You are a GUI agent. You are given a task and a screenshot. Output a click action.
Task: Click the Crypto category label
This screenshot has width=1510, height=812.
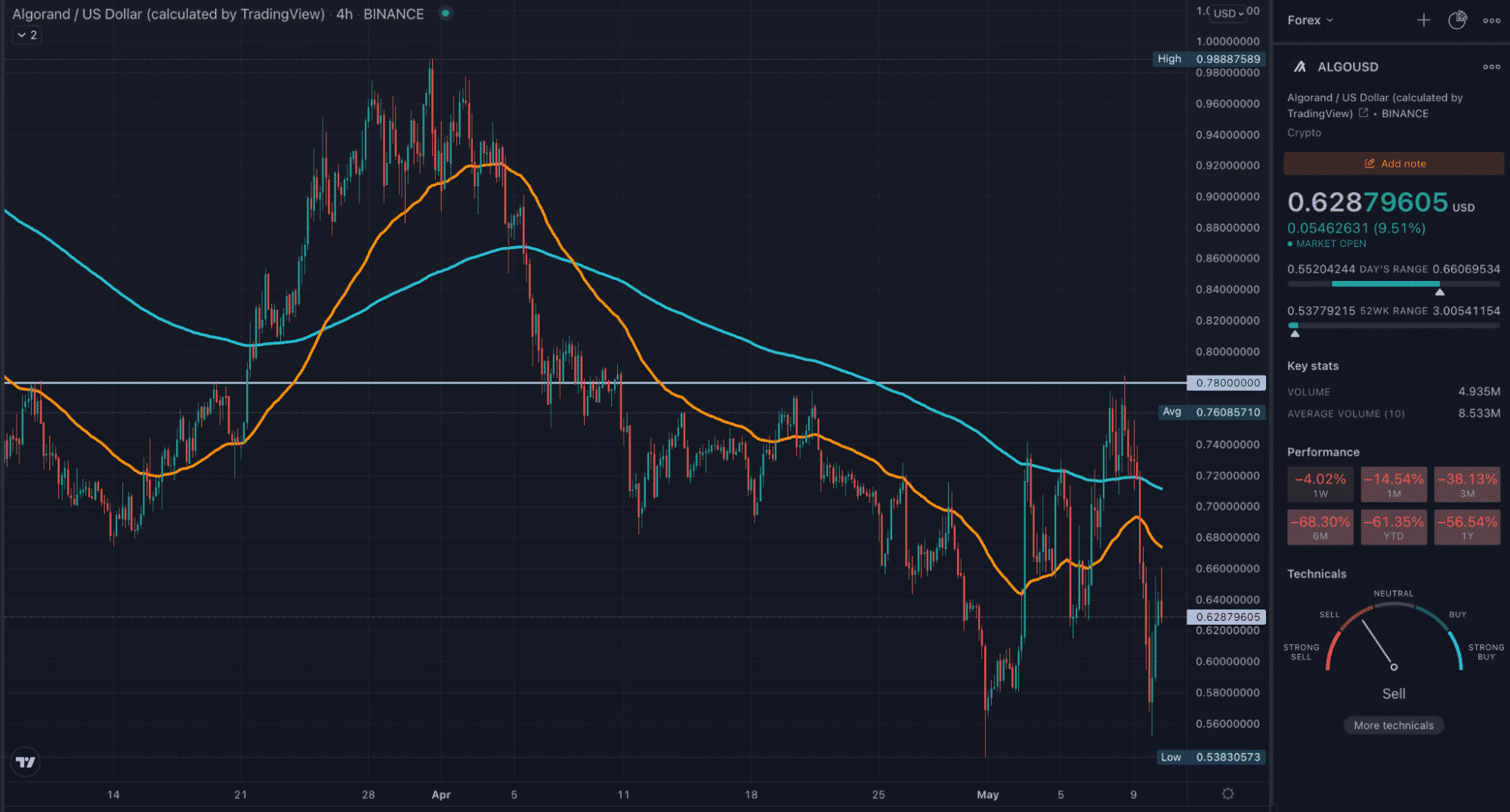(1304, 133)
